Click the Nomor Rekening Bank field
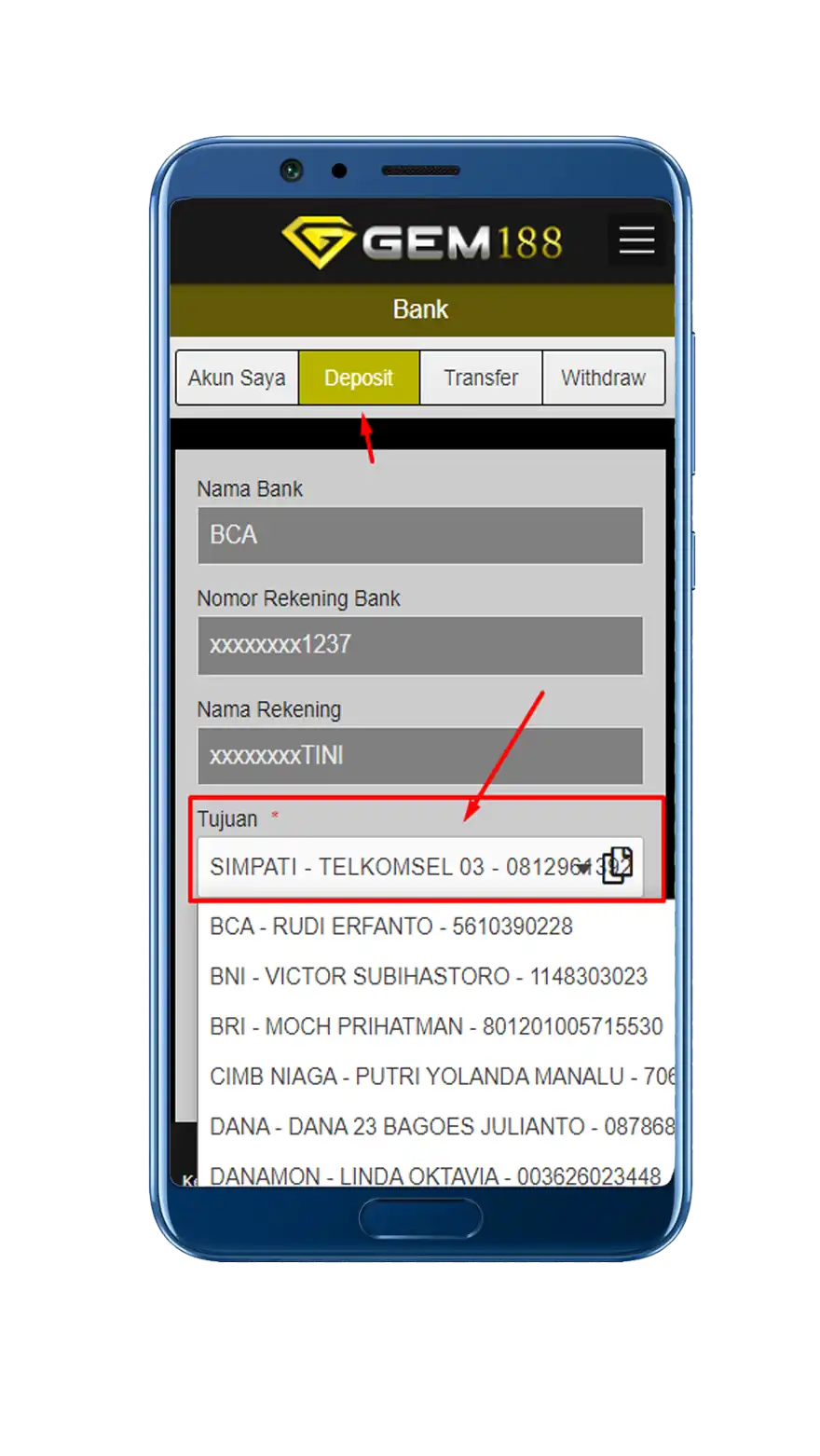This screenshot has width=820, height=1456. pyautogui.click(x=420, y=645)
